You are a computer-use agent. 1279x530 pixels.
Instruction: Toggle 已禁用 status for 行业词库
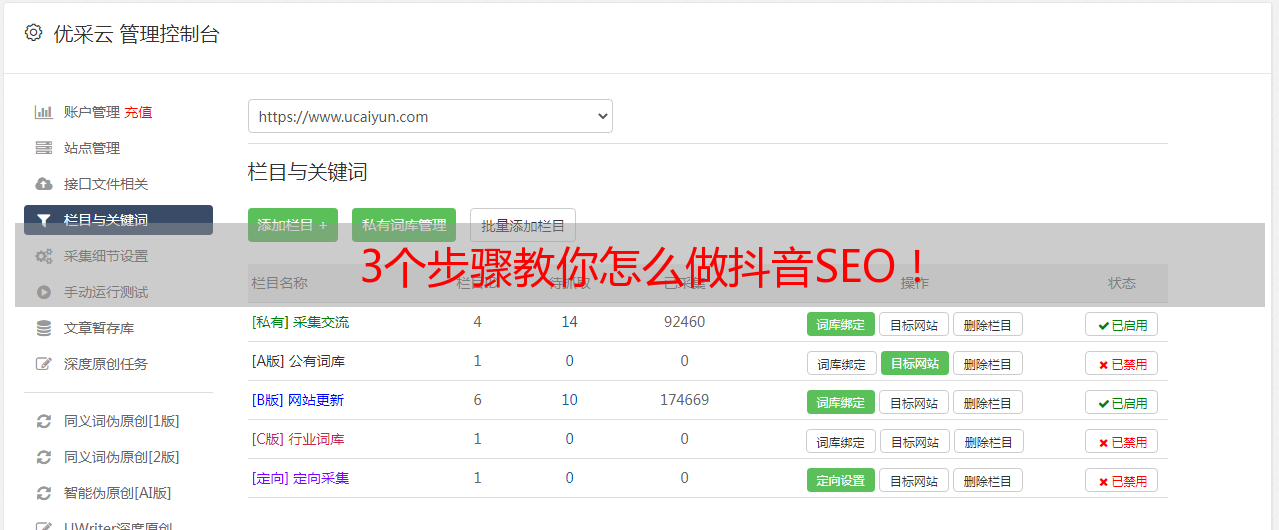pyautogui.click(x=1122, y=441)
